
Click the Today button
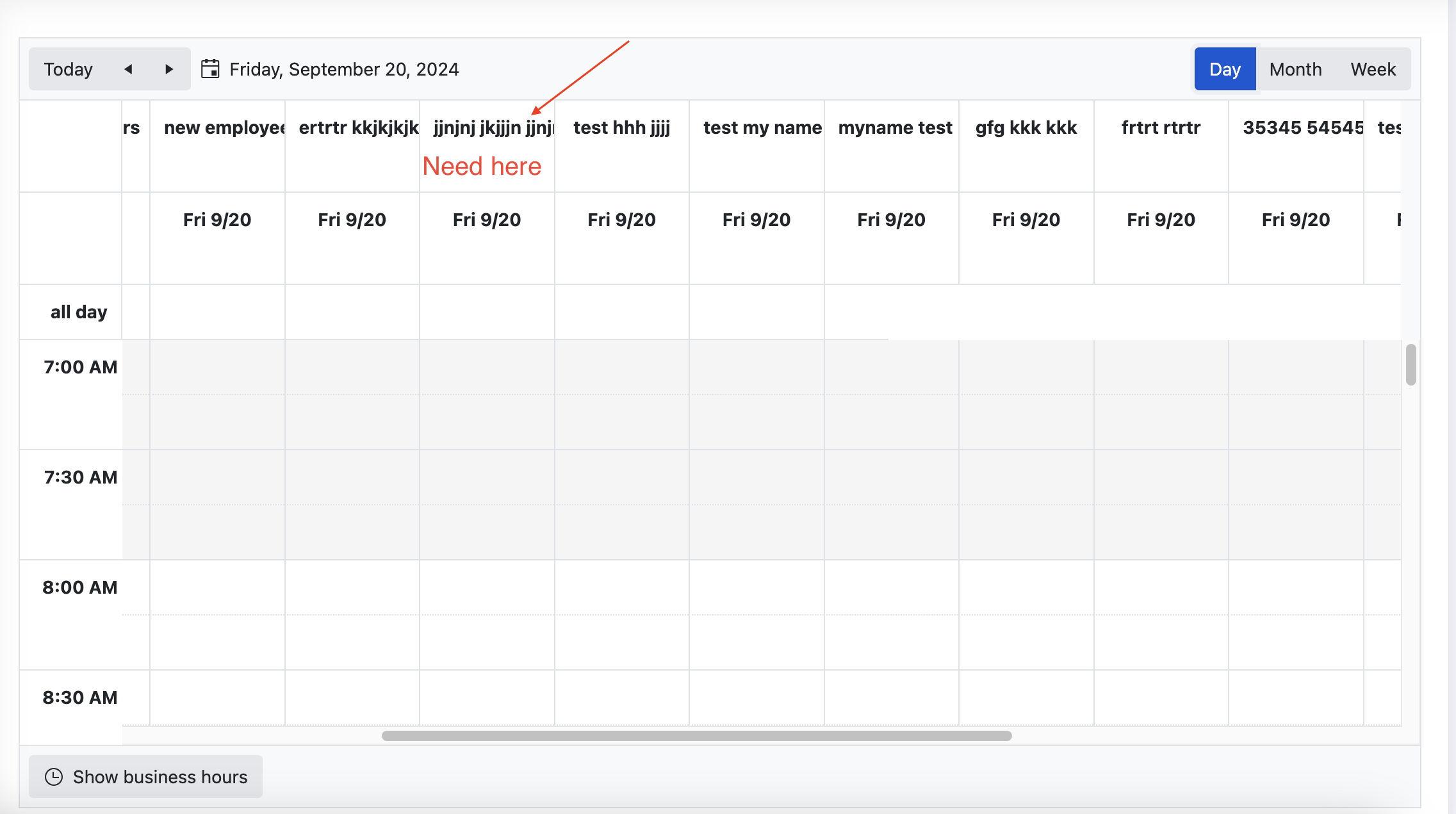69,69
